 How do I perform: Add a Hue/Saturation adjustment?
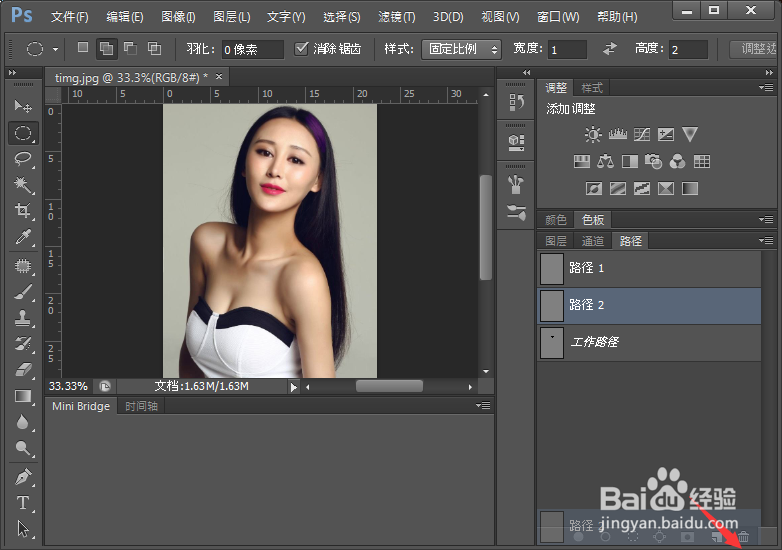click(x=582, y=161)
